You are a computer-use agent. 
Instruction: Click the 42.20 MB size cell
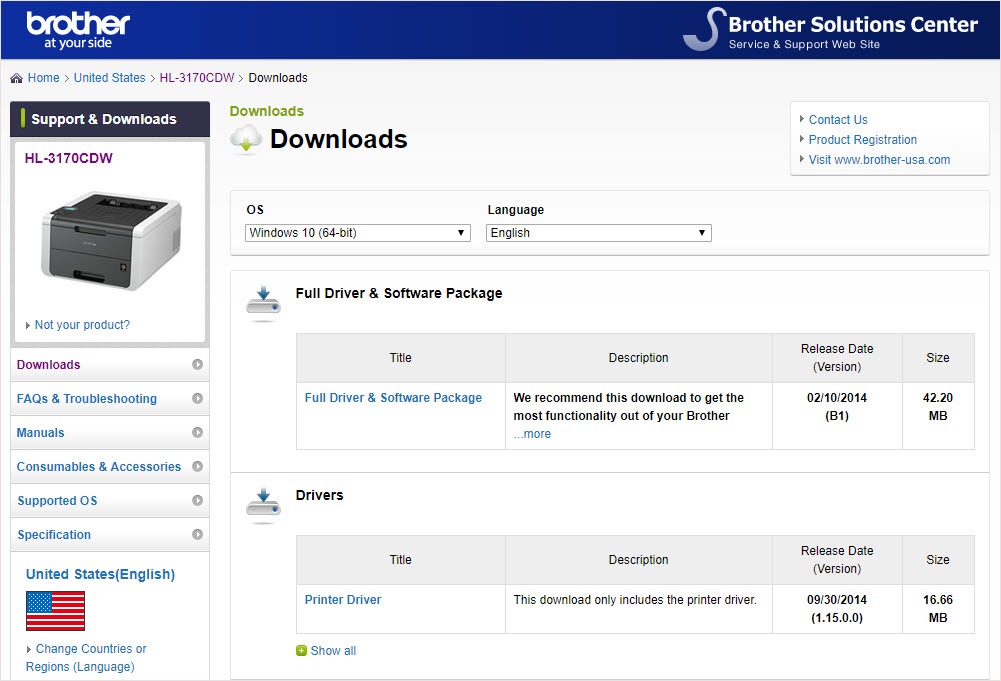(938, 416)
